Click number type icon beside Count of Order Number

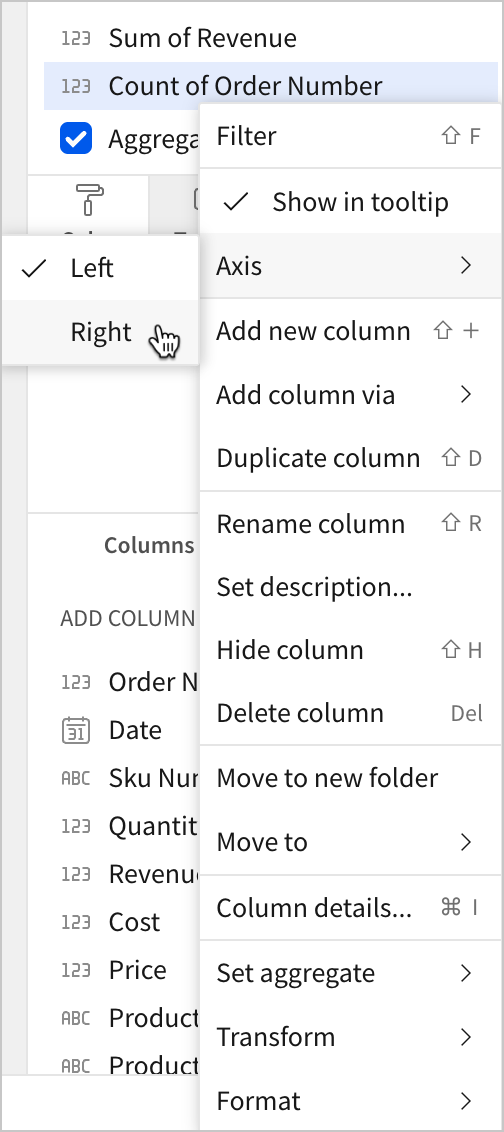click(x=76, y=86)
